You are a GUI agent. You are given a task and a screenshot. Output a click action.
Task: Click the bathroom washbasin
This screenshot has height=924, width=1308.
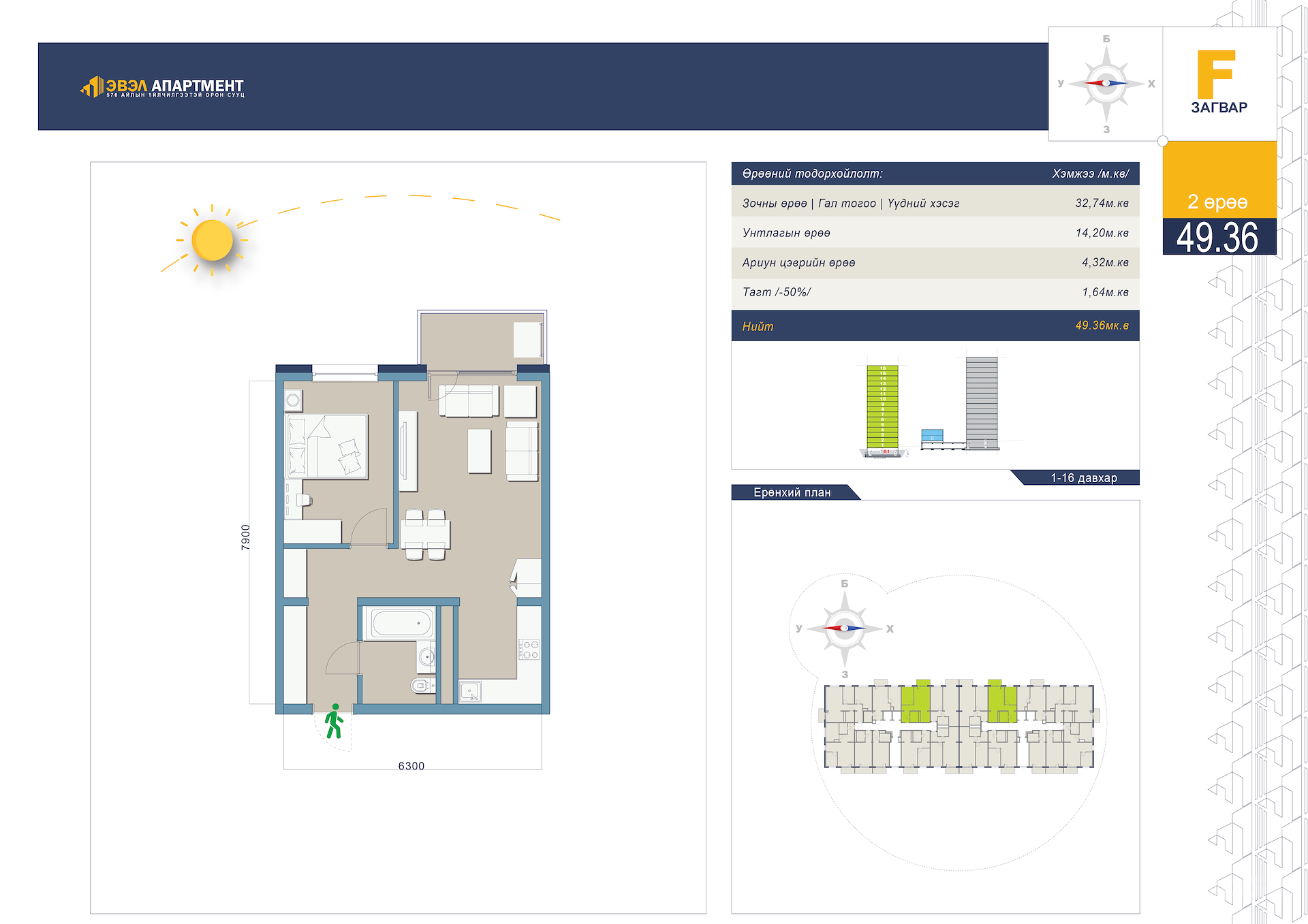click(x=426, y=657)
